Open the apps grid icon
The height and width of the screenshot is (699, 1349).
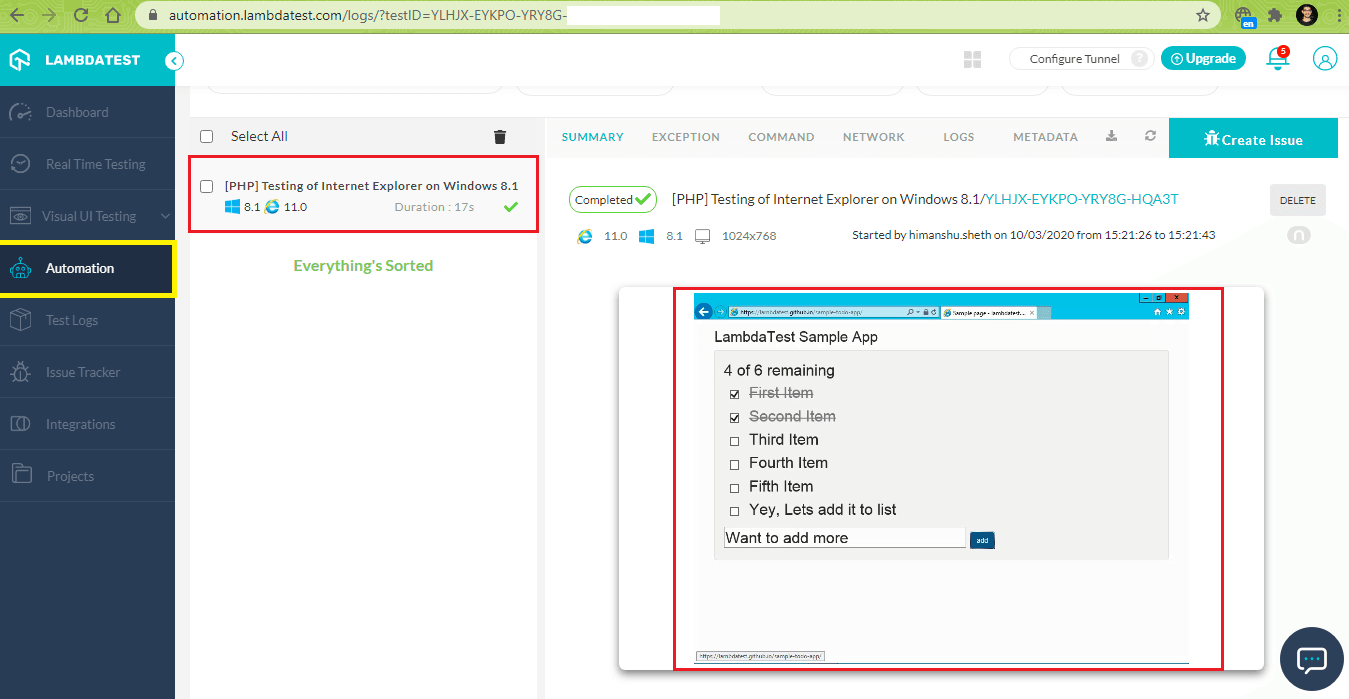click(972, 60)
